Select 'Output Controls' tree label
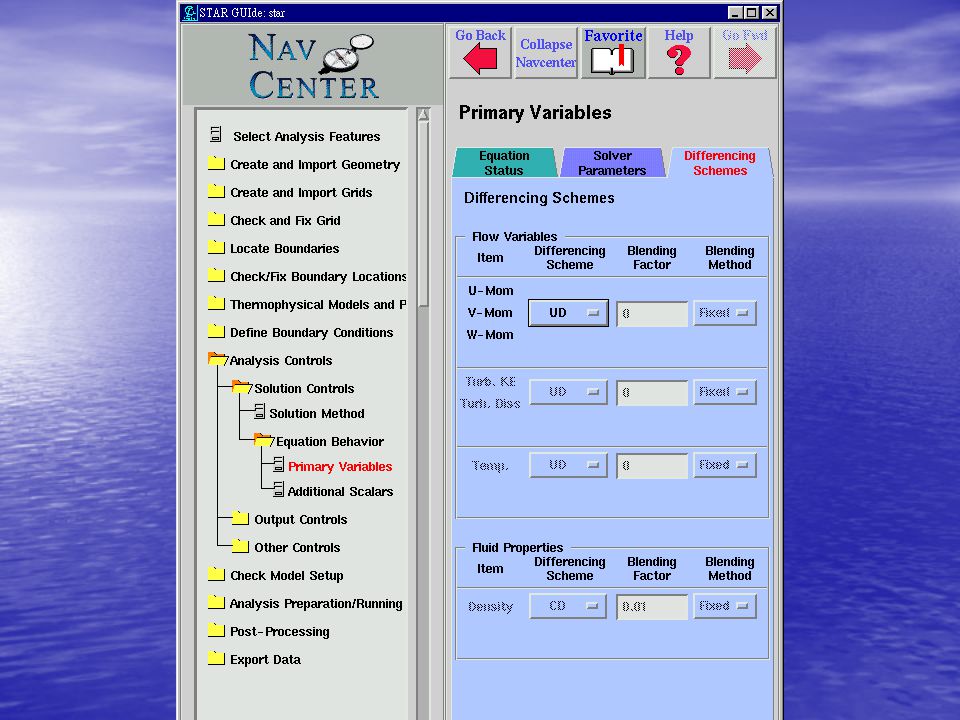 point(301,520)
